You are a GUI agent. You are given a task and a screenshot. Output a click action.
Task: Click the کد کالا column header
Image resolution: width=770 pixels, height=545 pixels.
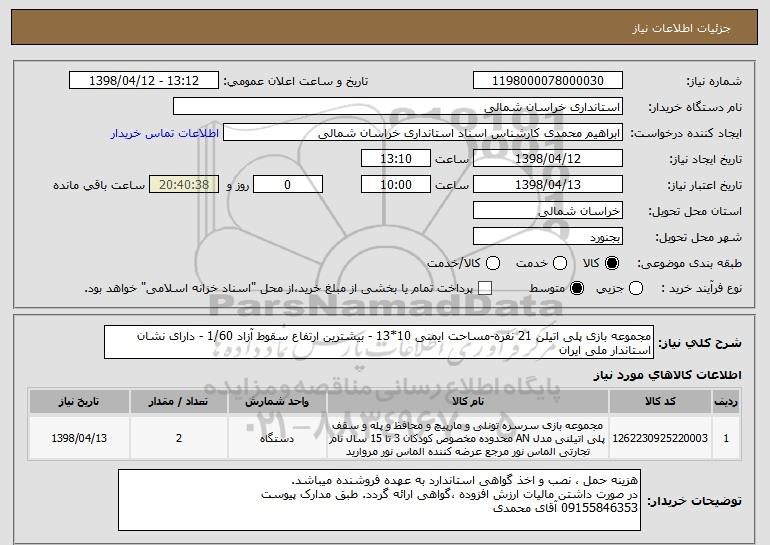coord(660,402)
